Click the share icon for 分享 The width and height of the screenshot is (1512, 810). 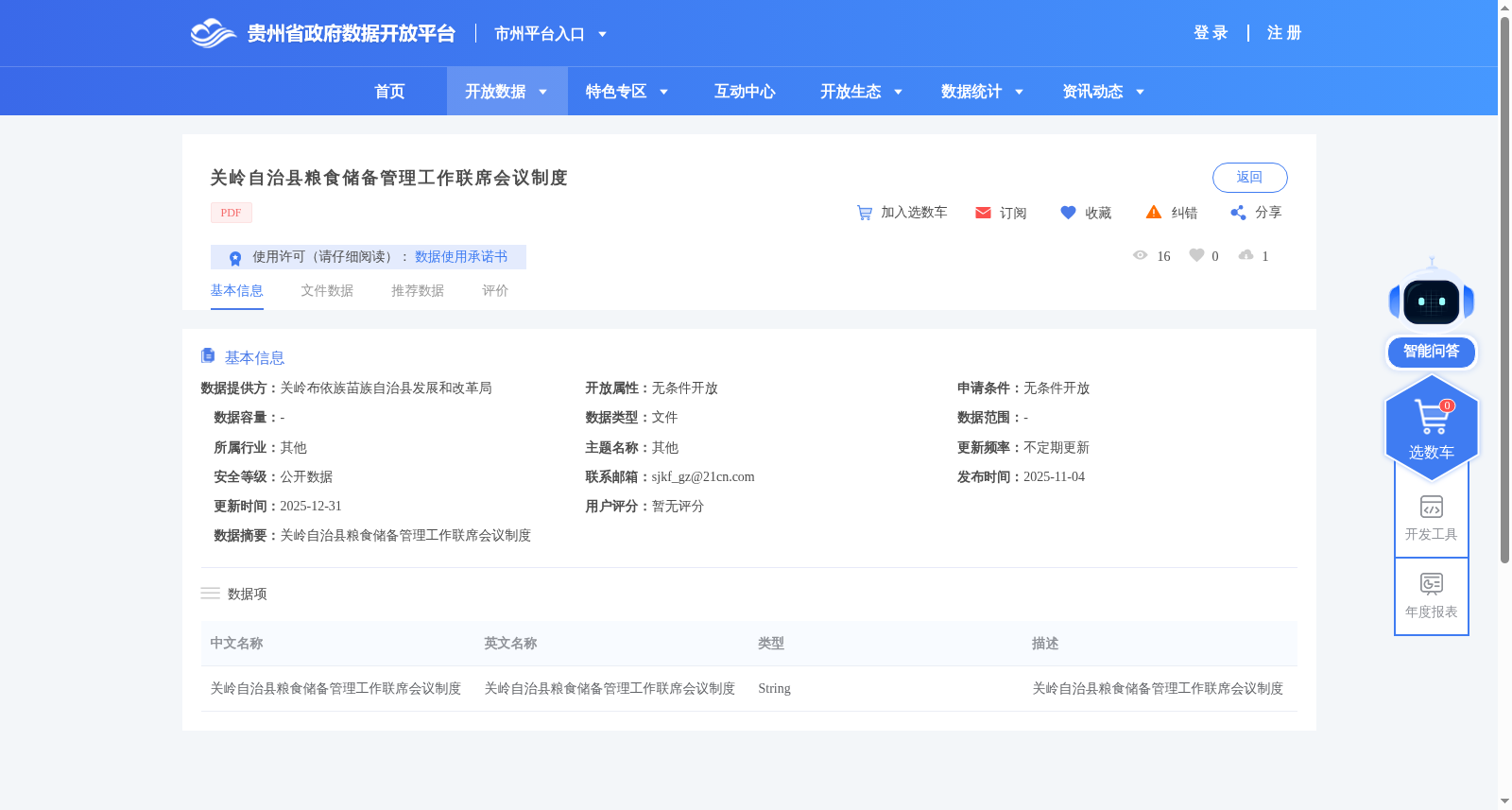[x=1238, y=213]
